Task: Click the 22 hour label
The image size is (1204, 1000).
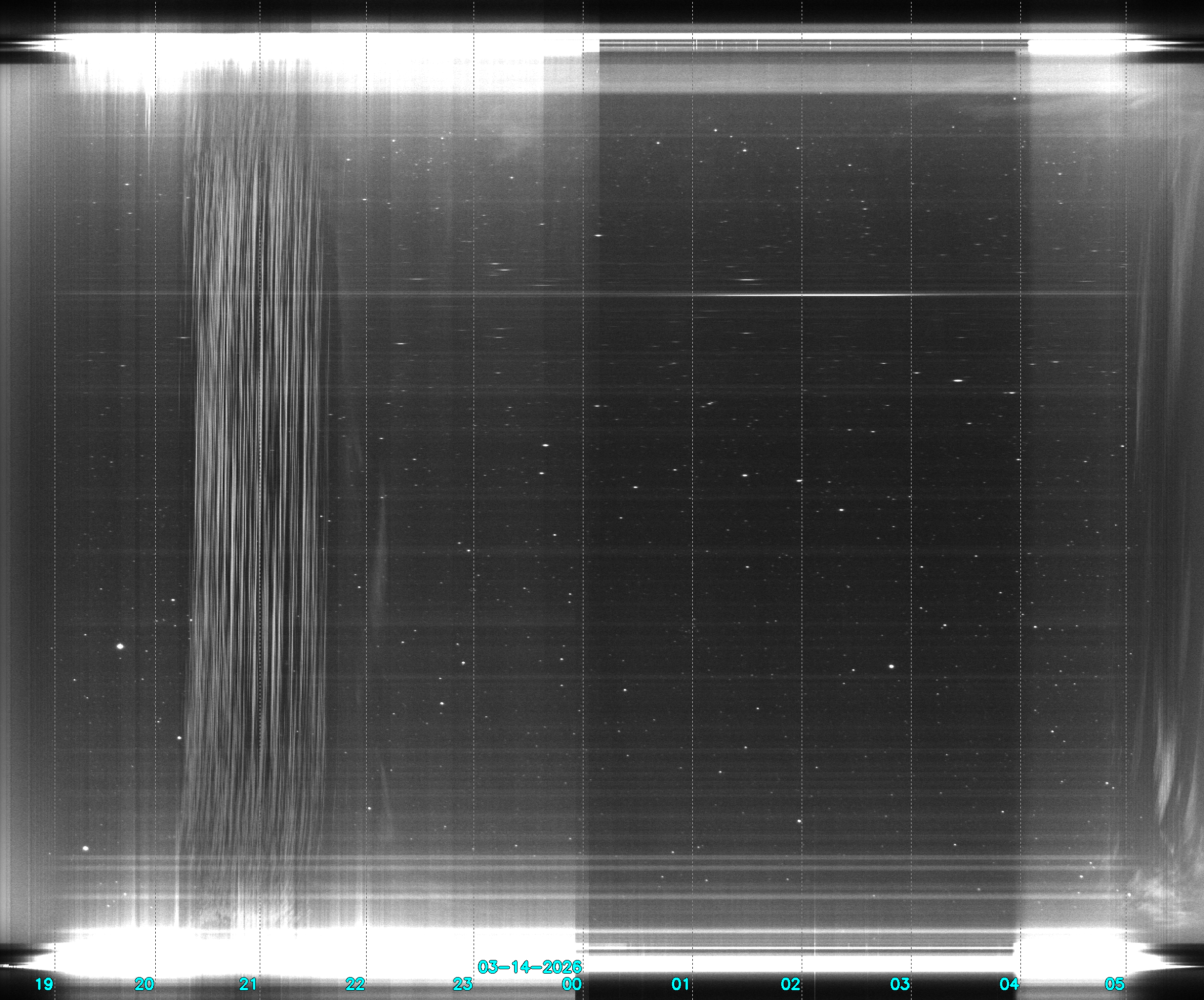Action: (x=355, y=984)
